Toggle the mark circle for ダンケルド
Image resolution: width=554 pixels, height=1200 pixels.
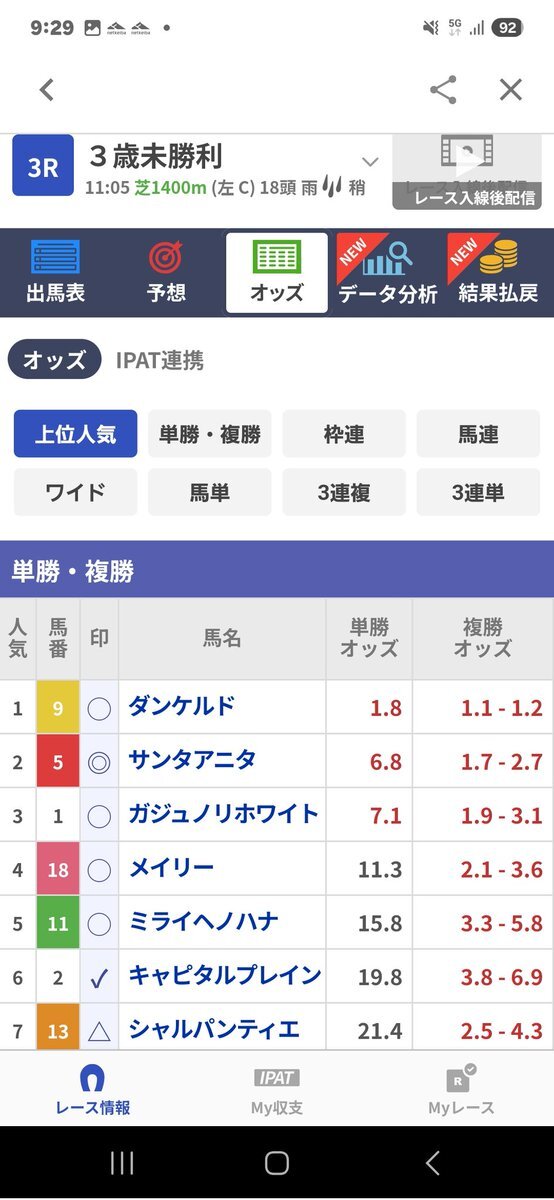[x=99, y=708]
